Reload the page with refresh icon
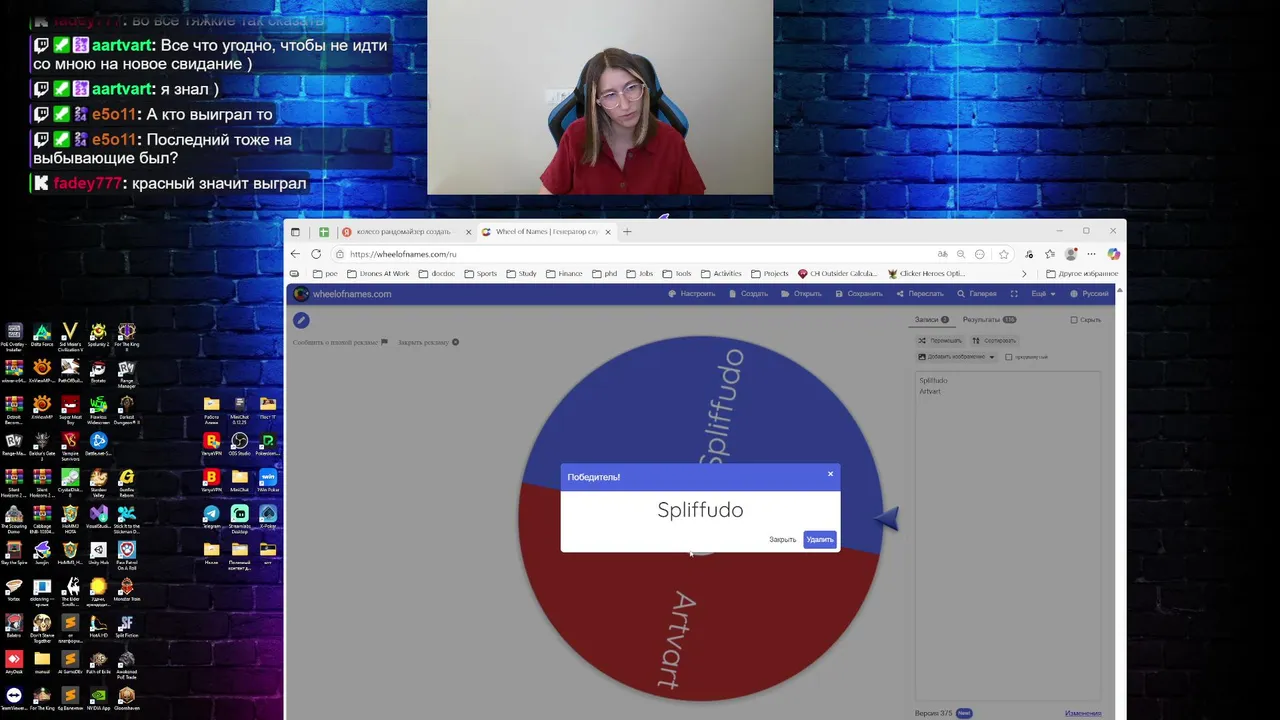The height and width of the screenshot is (720, 1280). [316, 254]
